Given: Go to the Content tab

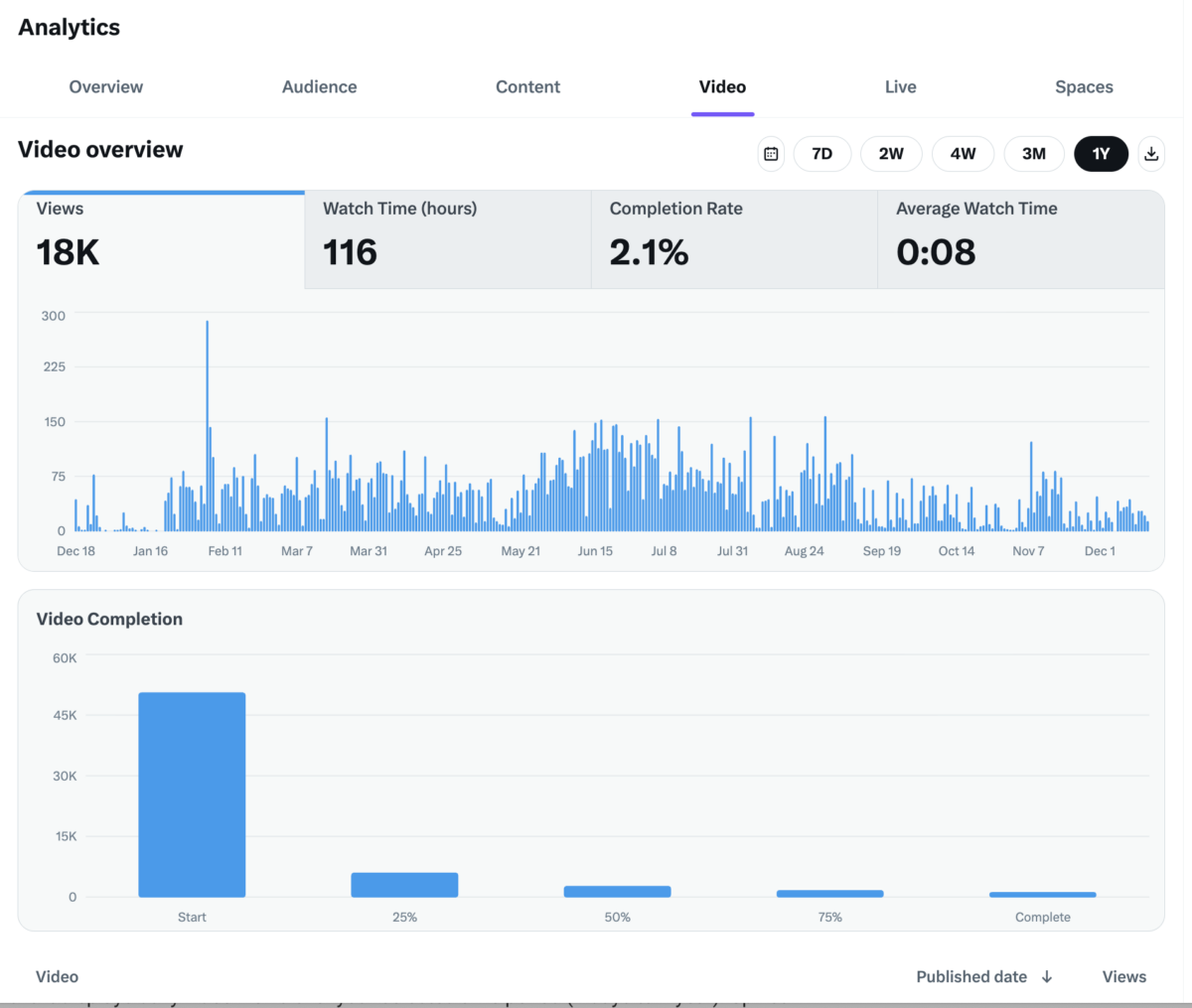Looking at the screenshot, I should tap(527, 86).
